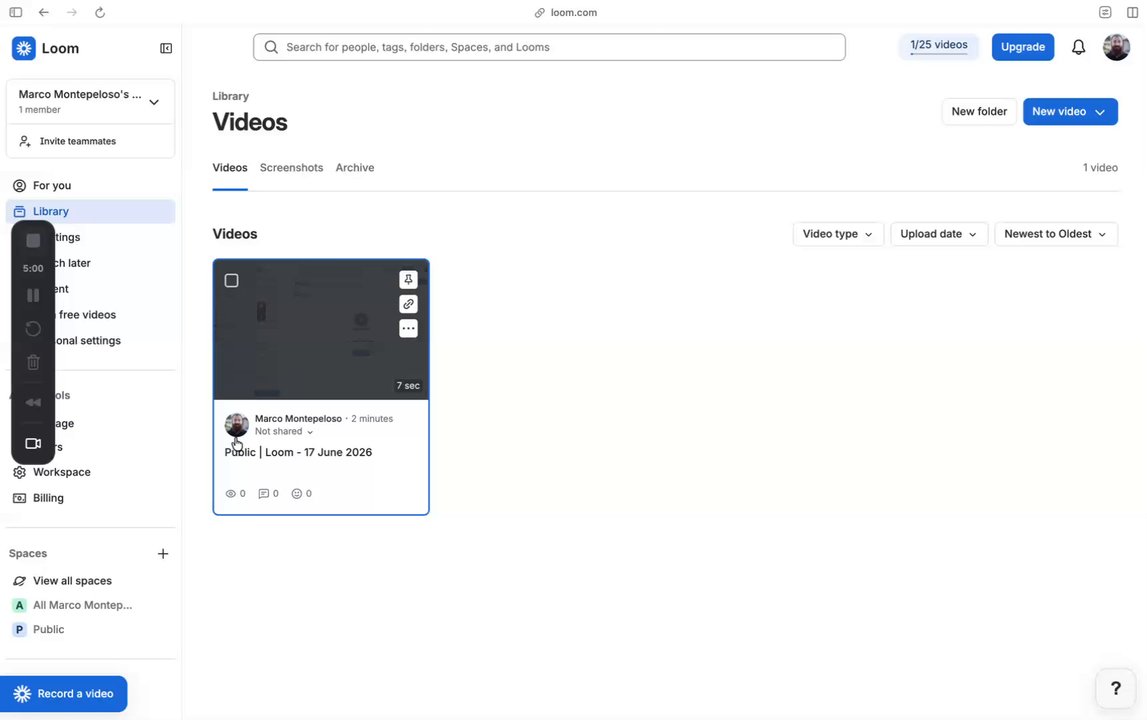Restart the recording in the recorder bar
Screen dimensions: 1147x720
[33, 329]
